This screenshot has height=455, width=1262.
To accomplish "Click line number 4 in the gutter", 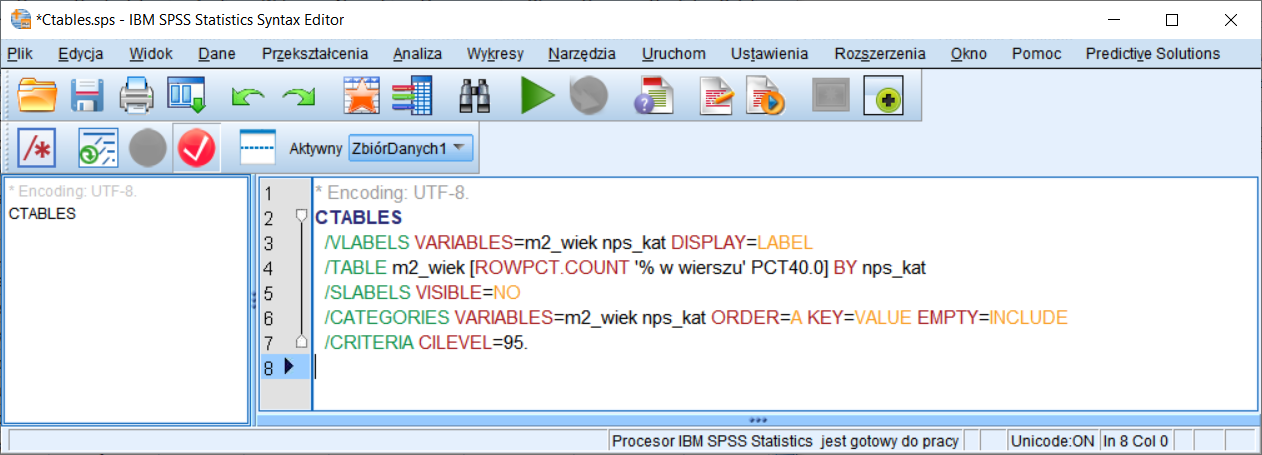I will click(x=268, y=268).
